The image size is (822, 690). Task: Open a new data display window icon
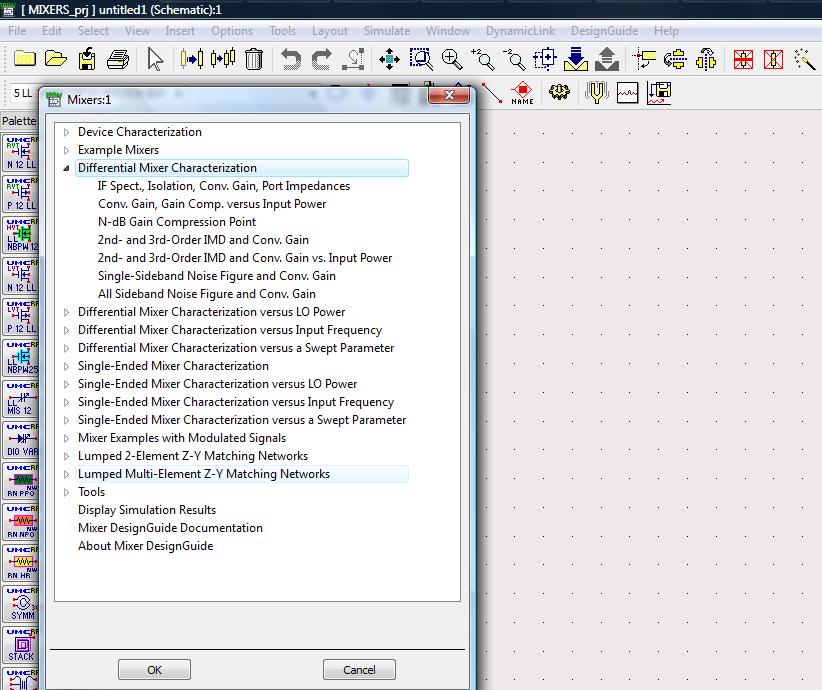[628, 93]
